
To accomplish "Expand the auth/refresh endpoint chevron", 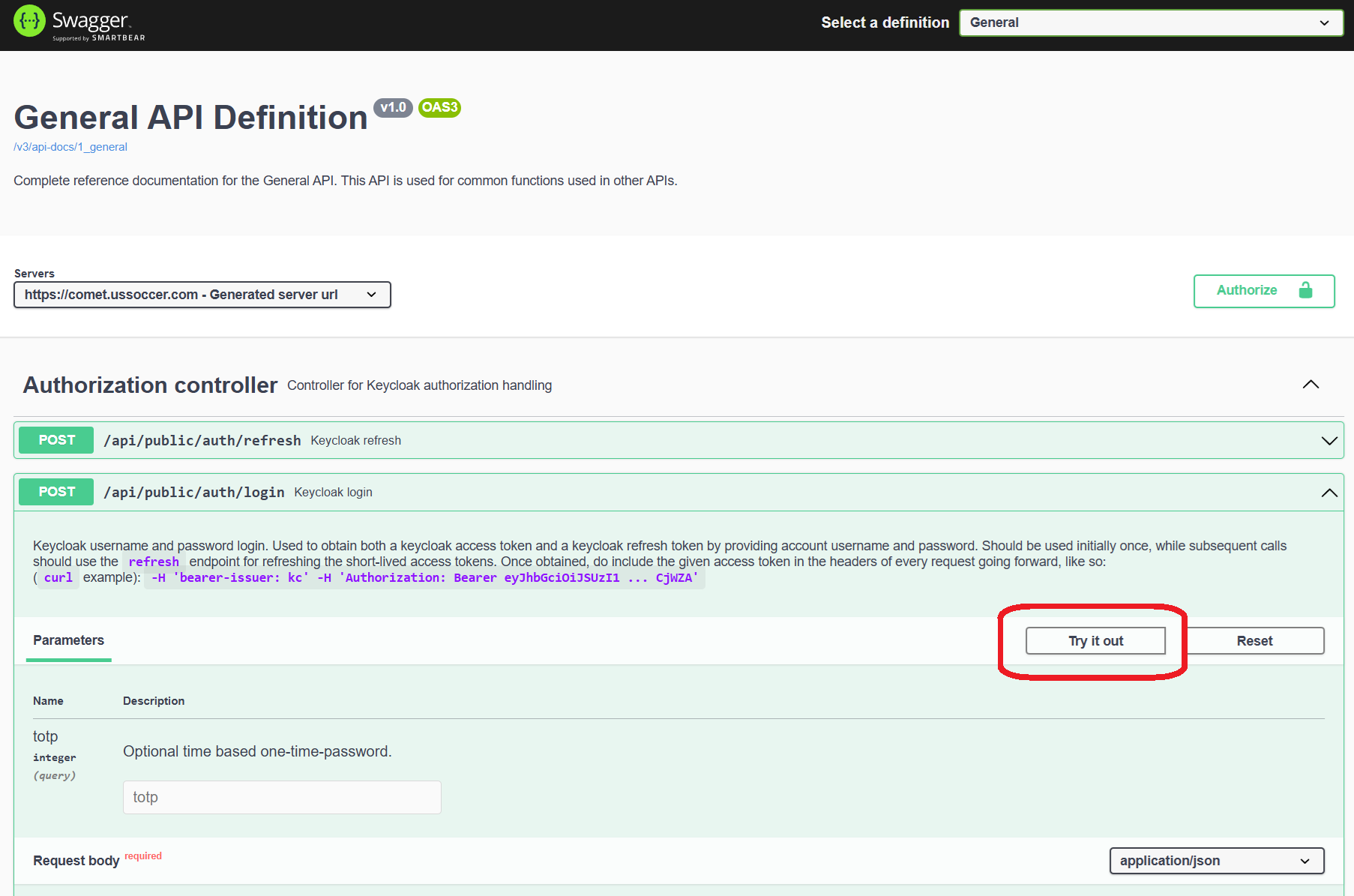I will point(1329,441).
